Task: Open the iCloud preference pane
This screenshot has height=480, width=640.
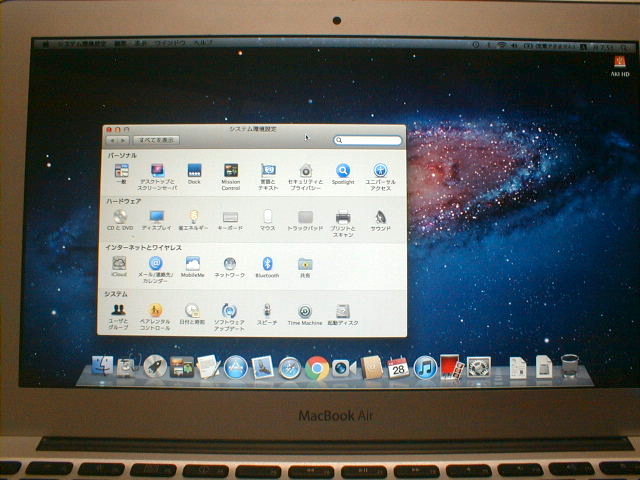Action: coord(119,267)
